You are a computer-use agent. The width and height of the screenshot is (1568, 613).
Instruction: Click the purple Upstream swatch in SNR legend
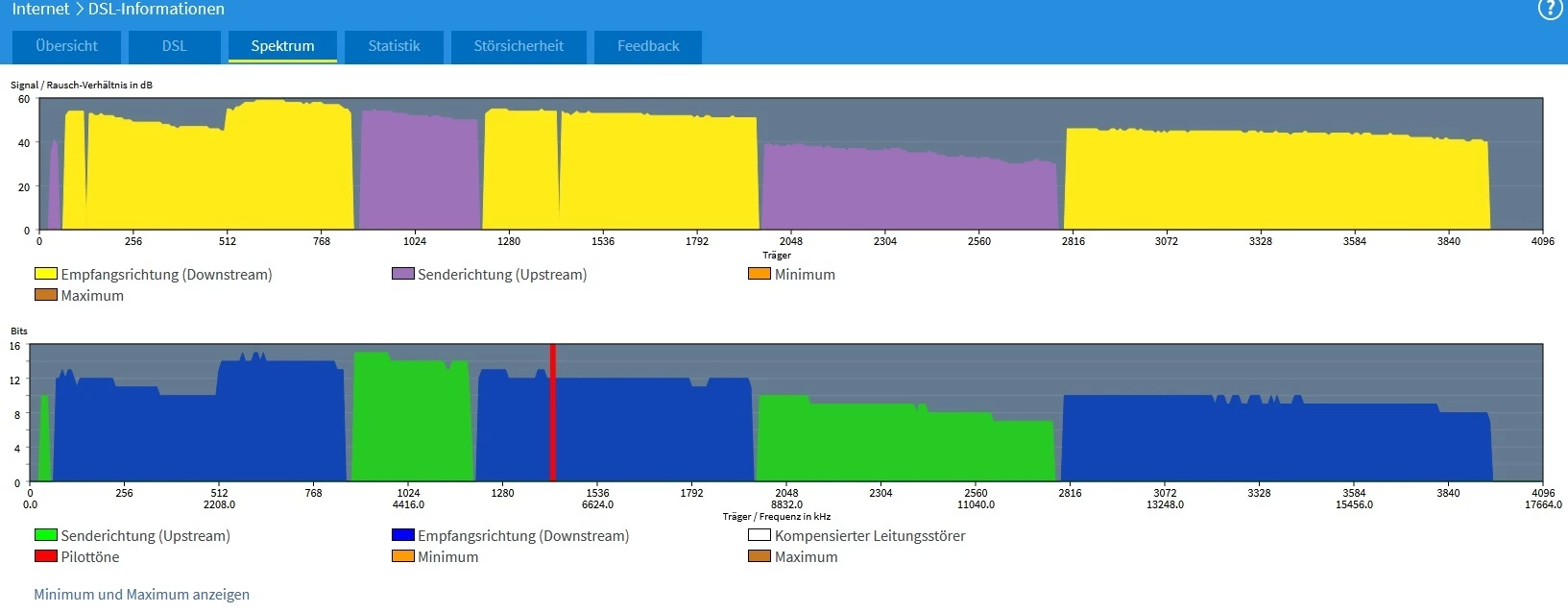pos(403,274)
